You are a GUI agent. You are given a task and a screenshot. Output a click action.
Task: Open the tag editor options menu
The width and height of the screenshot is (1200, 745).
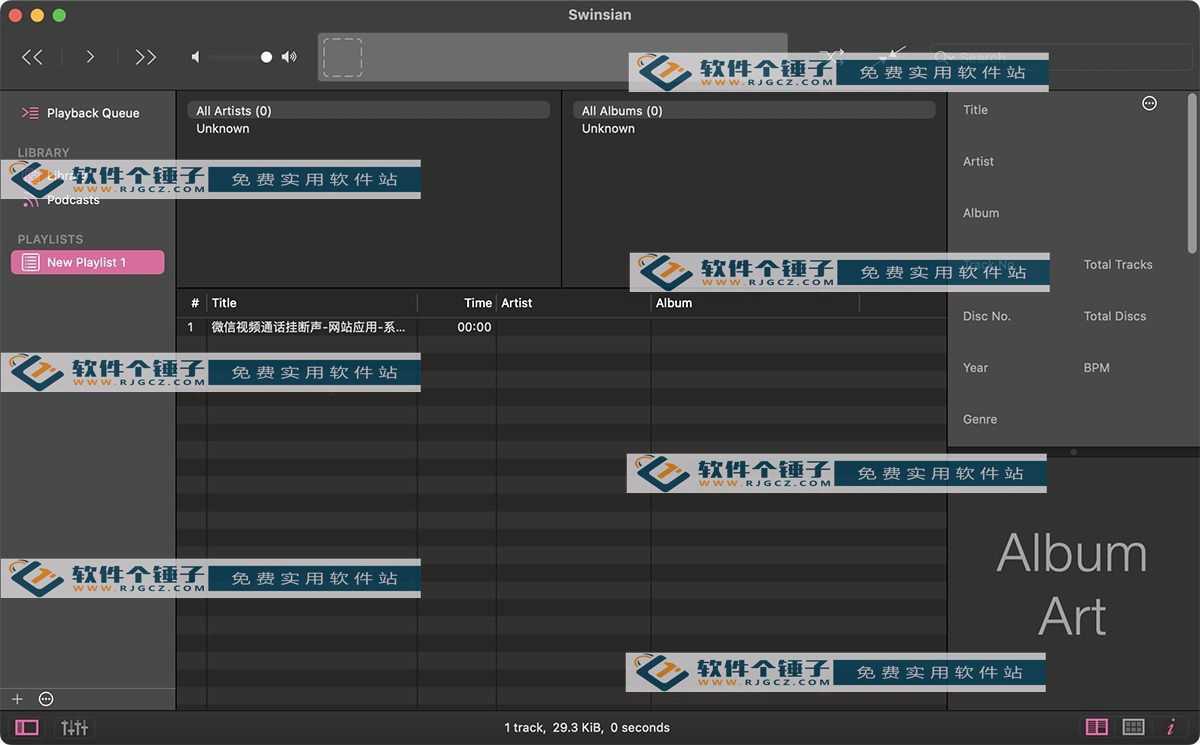1149,103
